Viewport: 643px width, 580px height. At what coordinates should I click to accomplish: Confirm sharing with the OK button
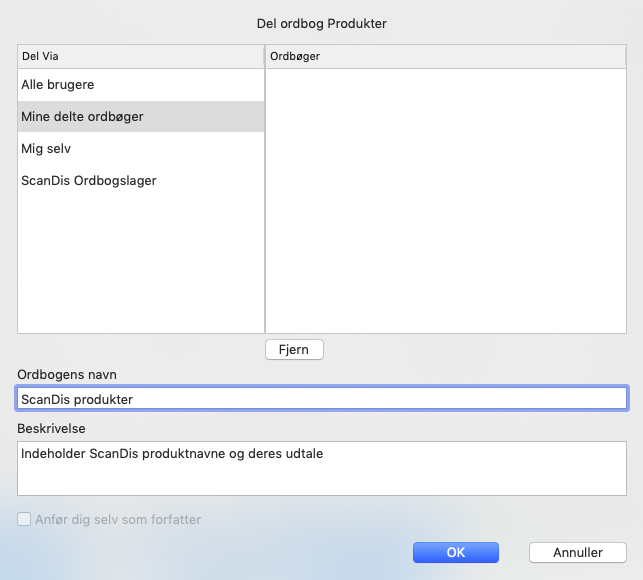[x=456, y=553]
